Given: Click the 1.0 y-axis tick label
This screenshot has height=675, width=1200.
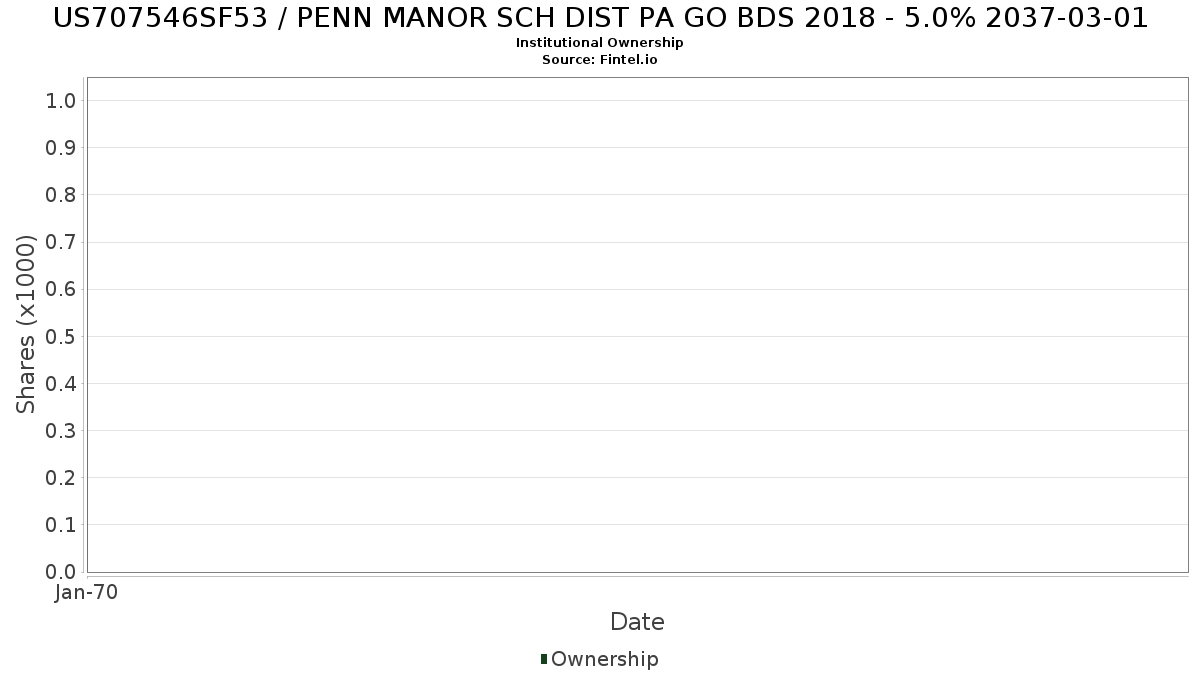Looking at the screenshot, I should [61, 100].
